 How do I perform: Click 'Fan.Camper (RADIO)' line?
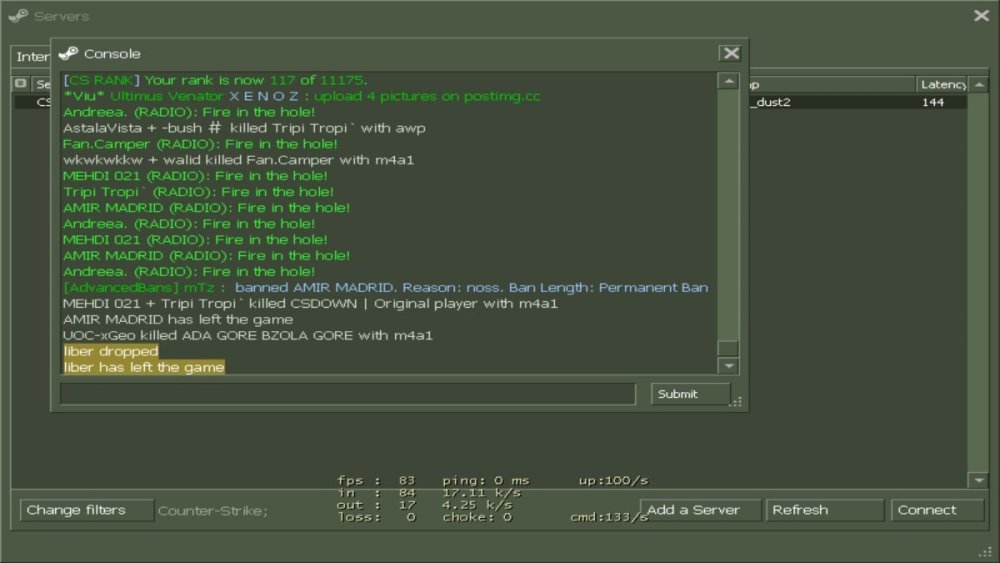click(200, 144)
